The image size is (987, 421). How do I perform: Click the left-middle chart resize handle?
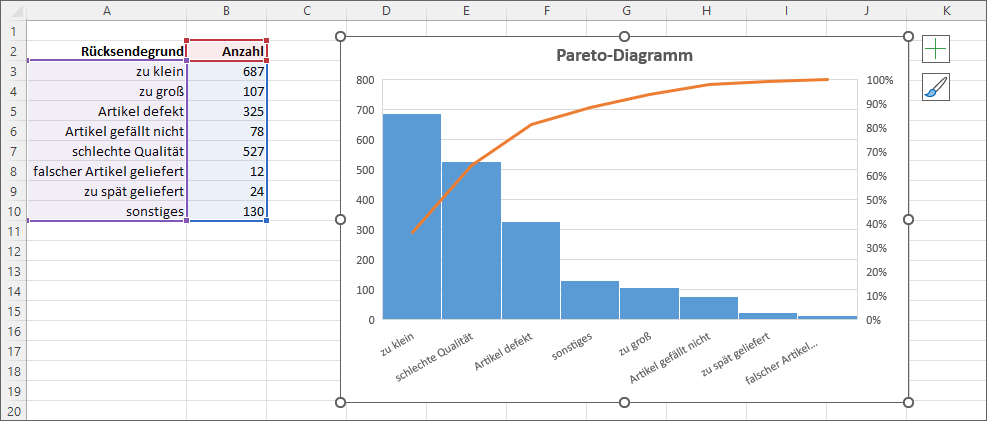click(341, 219)
